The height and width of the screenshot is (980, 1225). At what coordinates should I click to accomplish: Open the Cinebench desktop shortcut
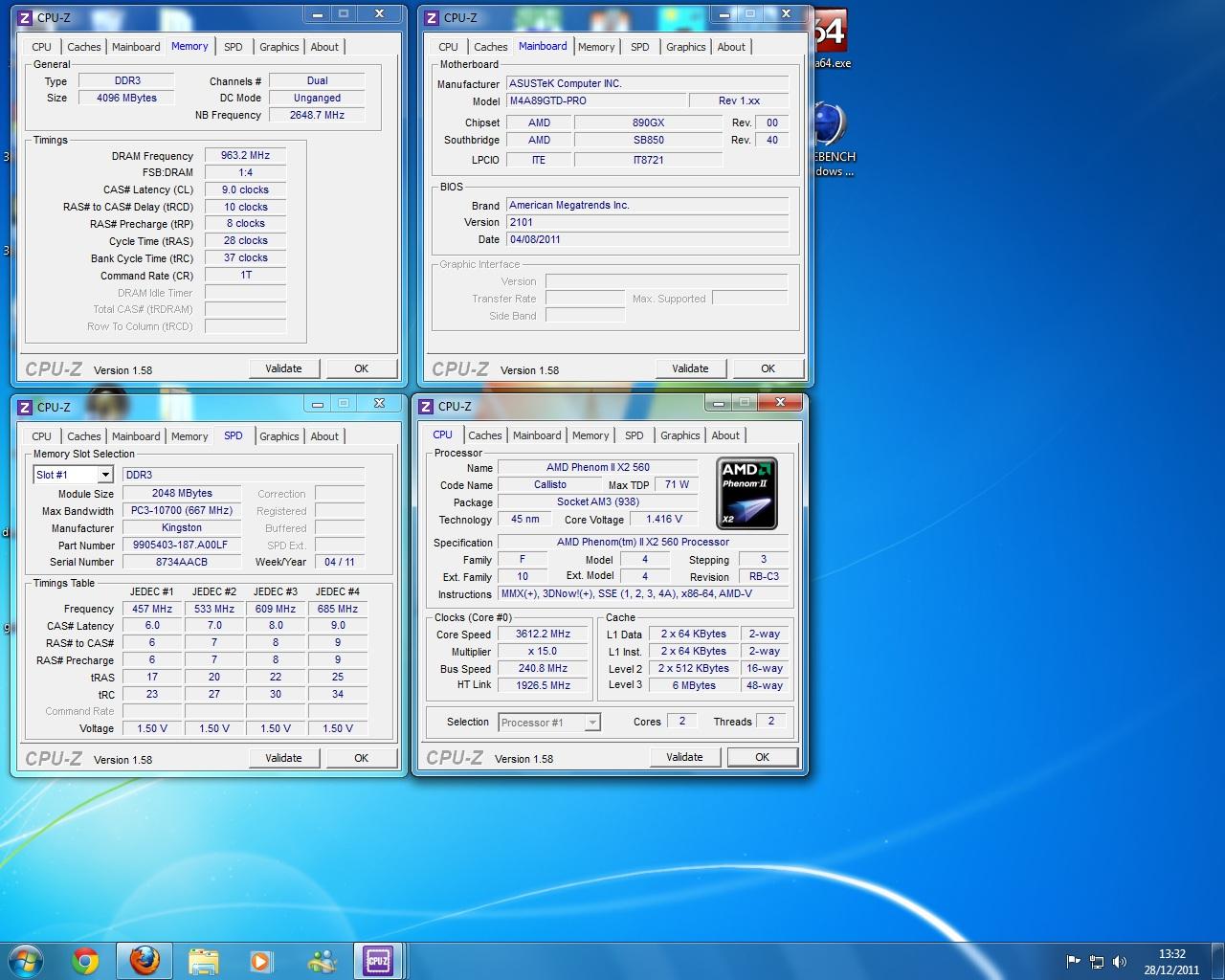coord(833,139)
